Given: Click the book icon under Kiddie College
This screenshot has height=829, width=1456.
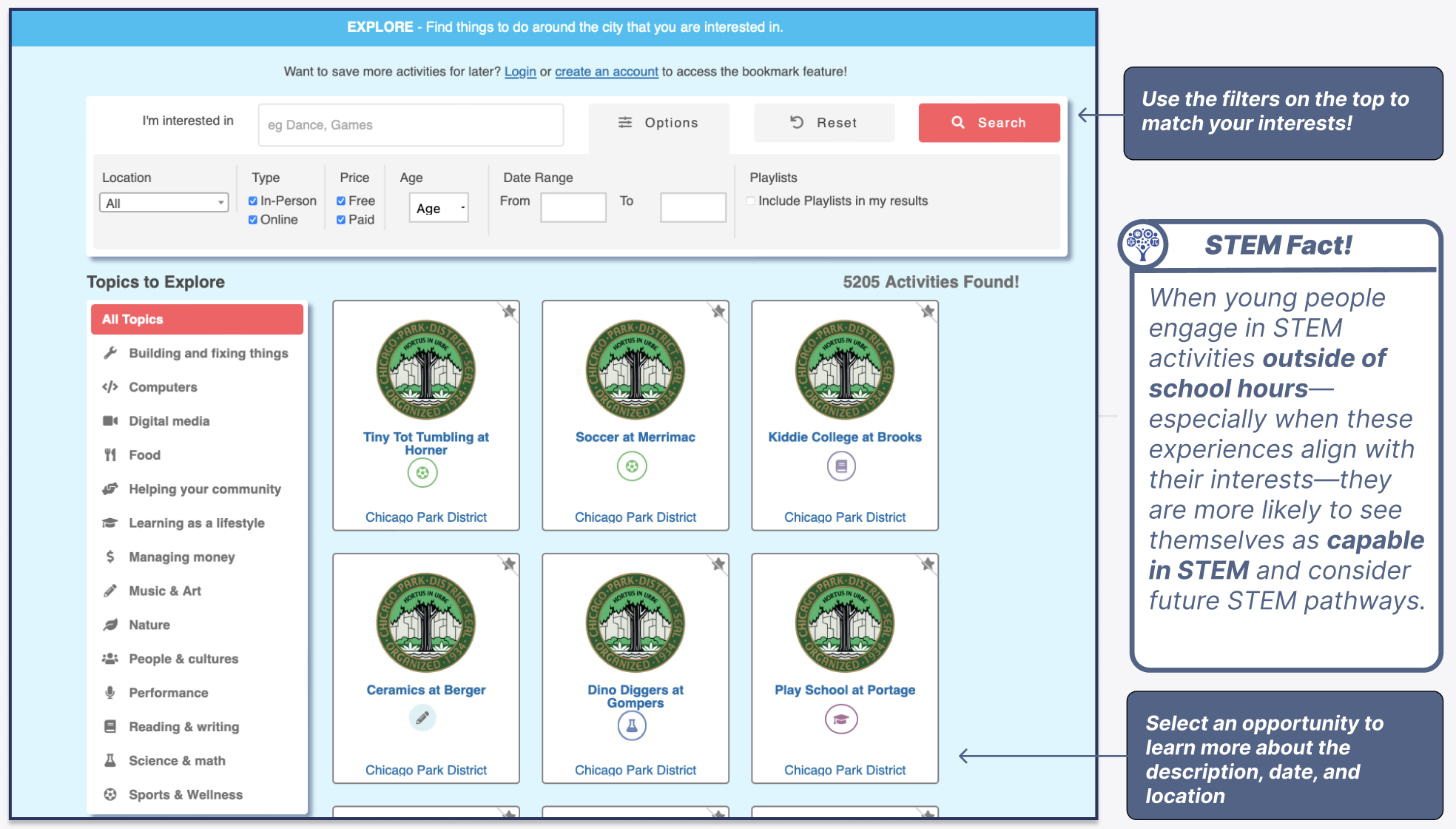Looking at the screenshot, I should point(841,466).
